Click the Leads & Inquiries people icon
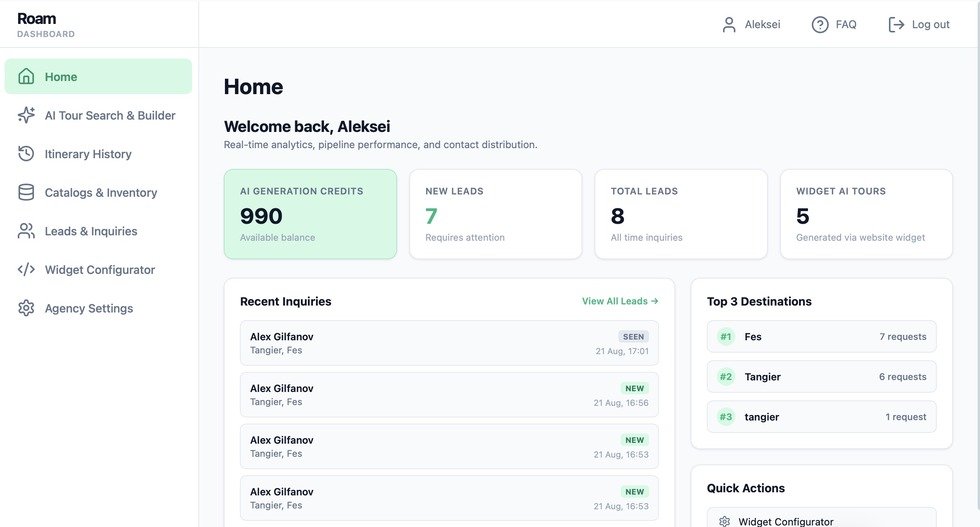The height and width of the screenshot is (527, 980). (x=26, y=231)
